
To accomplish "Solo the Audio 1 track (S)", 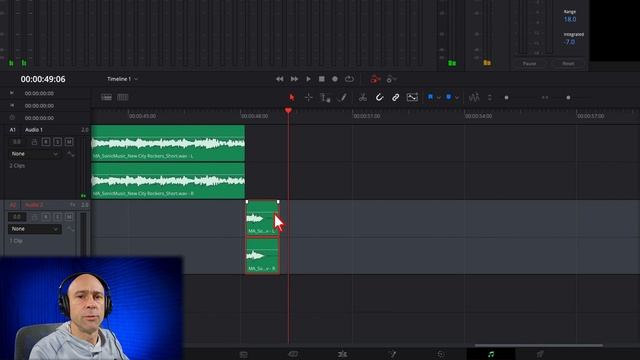I will click(58, 142).
